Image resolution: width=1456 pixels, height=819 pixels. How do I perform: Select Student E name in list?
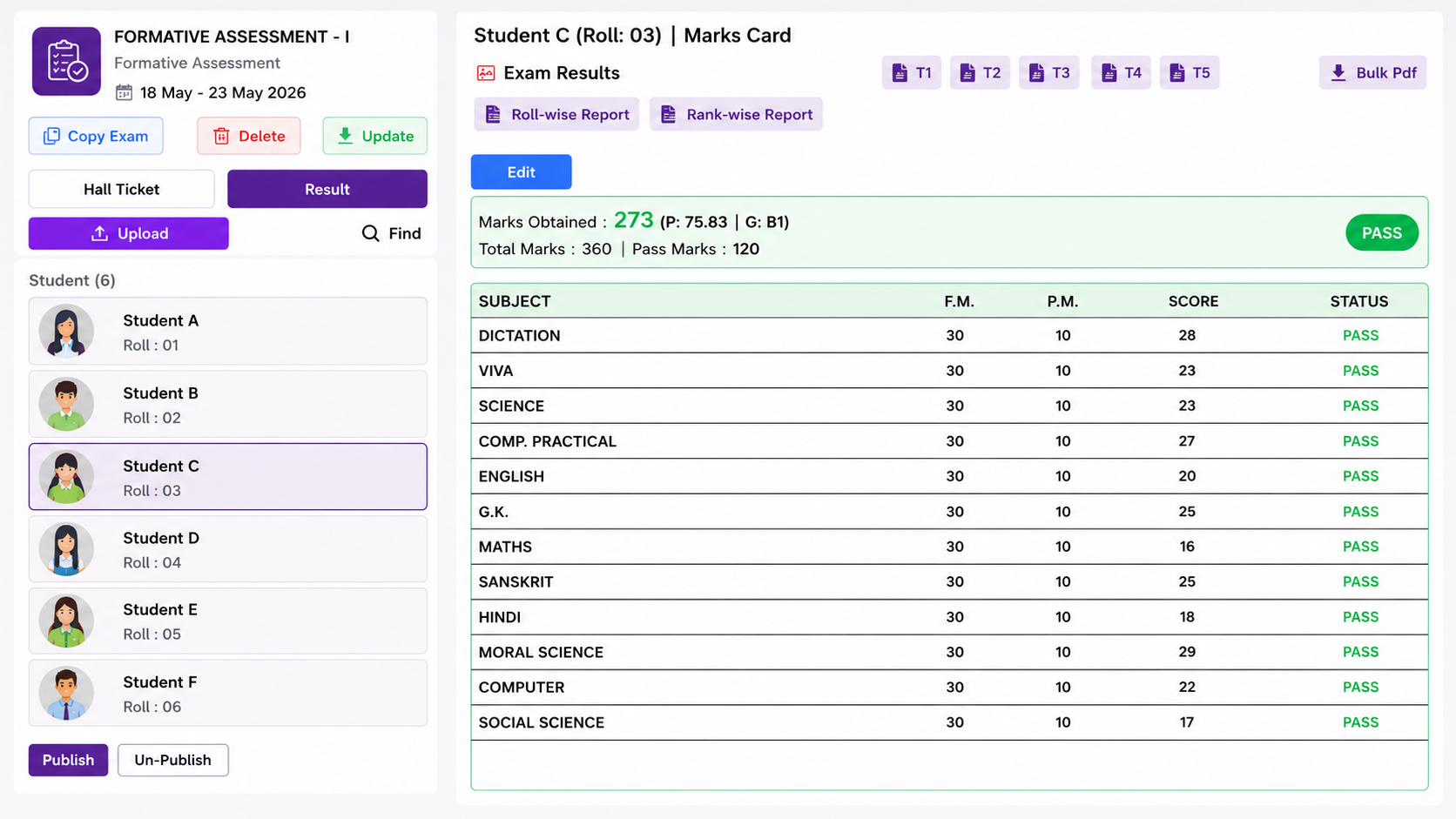pyautogui.click(x=160, y=609)
